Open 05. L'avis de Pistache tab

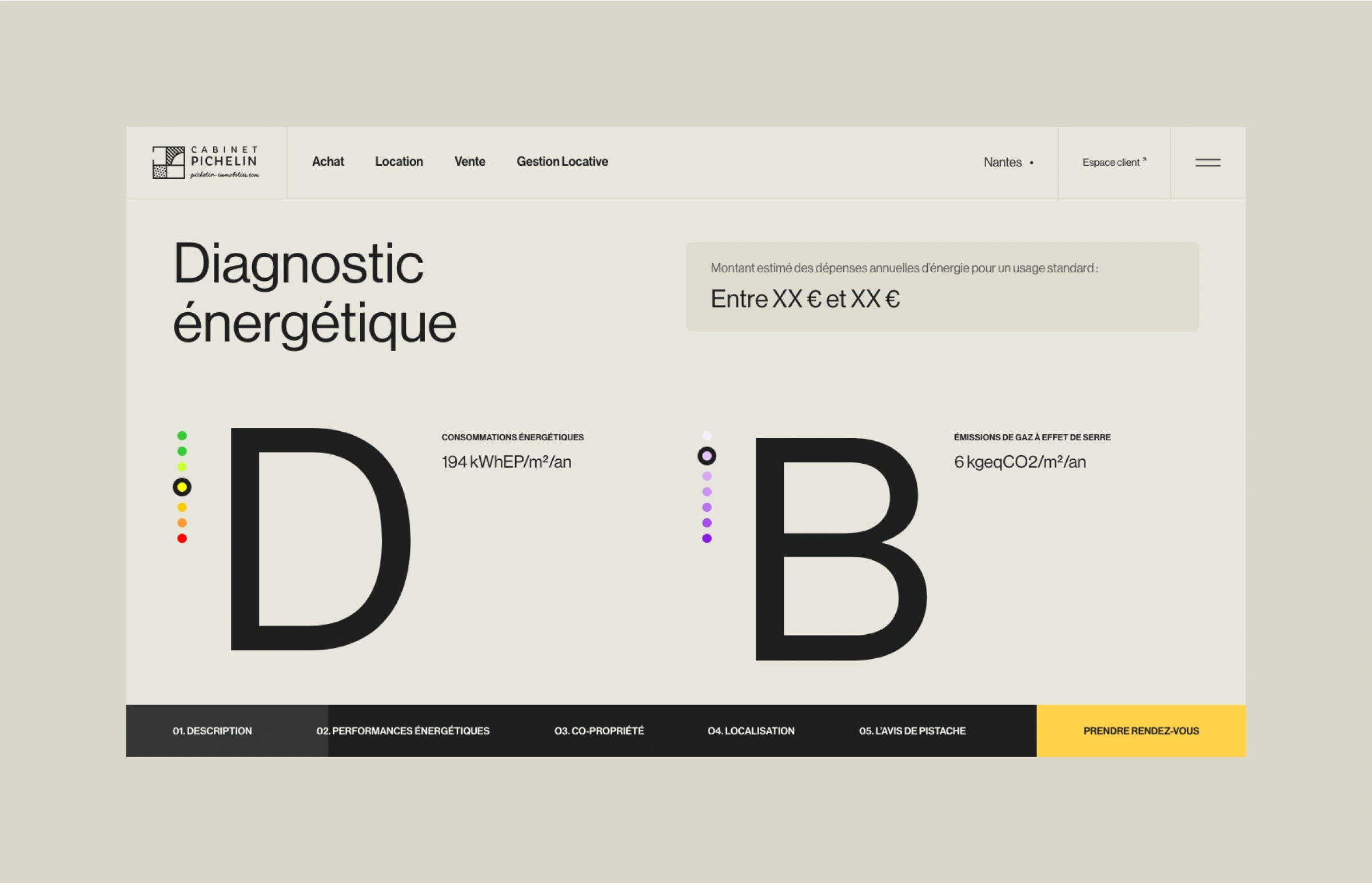tap(912, 731)
